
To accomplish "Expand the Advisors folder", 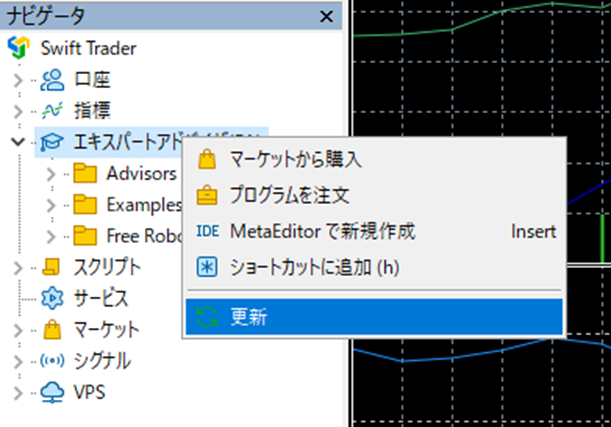I will [x=52, y=174].
